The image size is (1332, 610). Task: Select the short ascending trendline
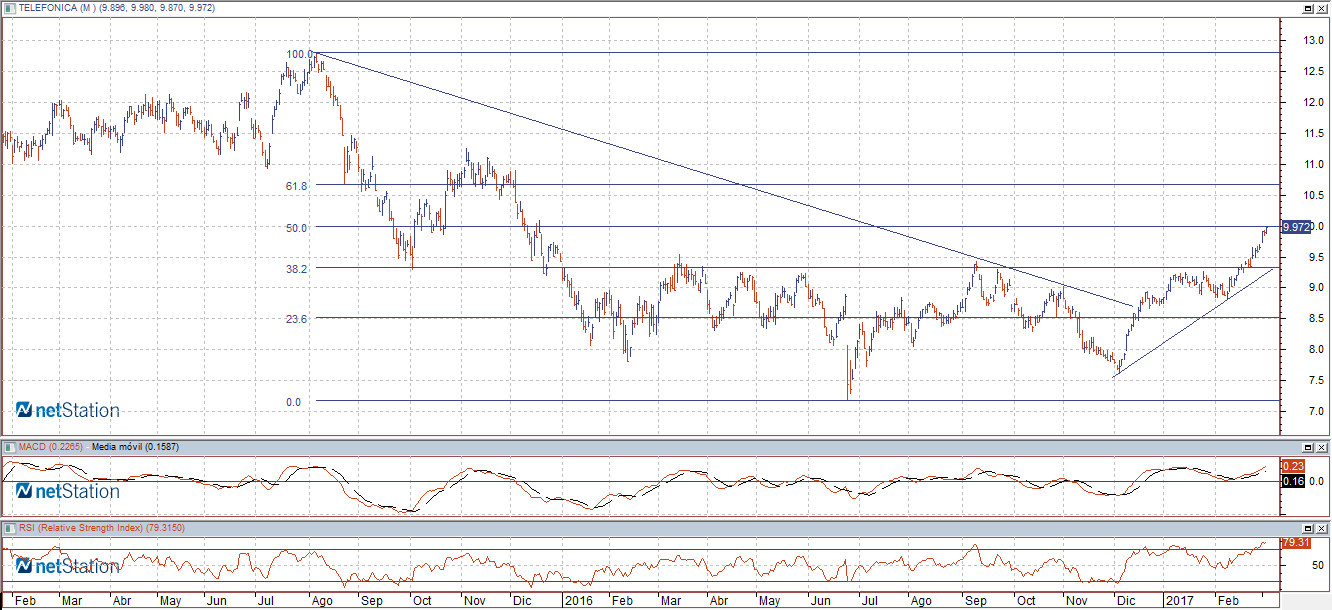1195,321
